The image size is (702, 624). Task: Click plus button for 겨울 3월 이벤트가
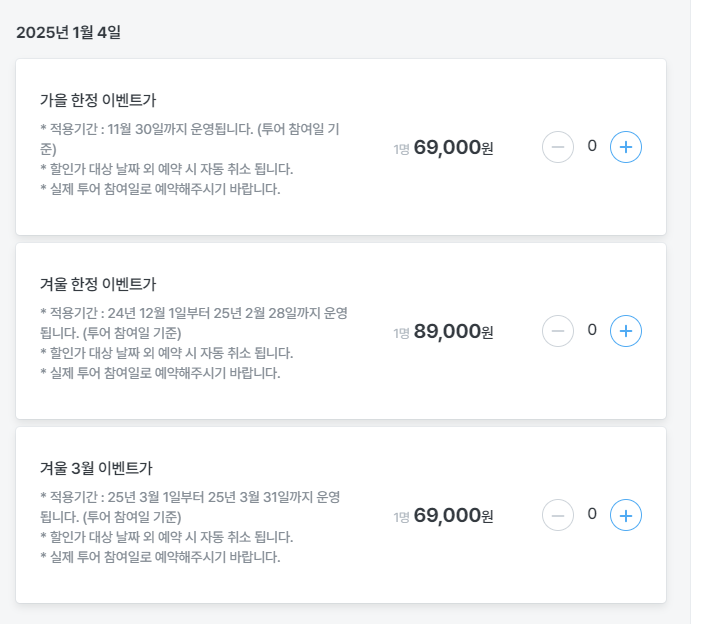(626, 515)
